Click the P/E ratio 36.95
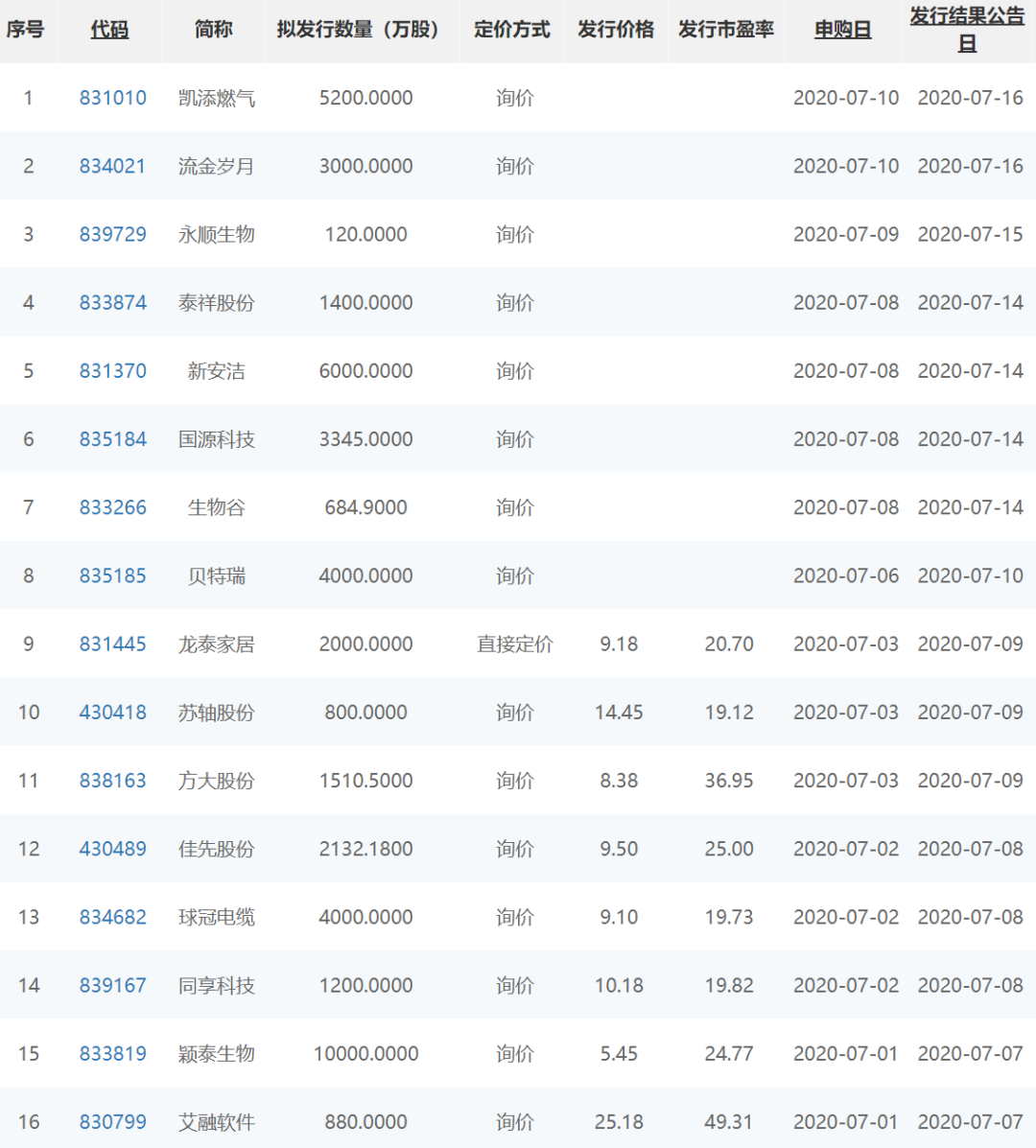1036x1148 pixels. (x=729, y=781)
